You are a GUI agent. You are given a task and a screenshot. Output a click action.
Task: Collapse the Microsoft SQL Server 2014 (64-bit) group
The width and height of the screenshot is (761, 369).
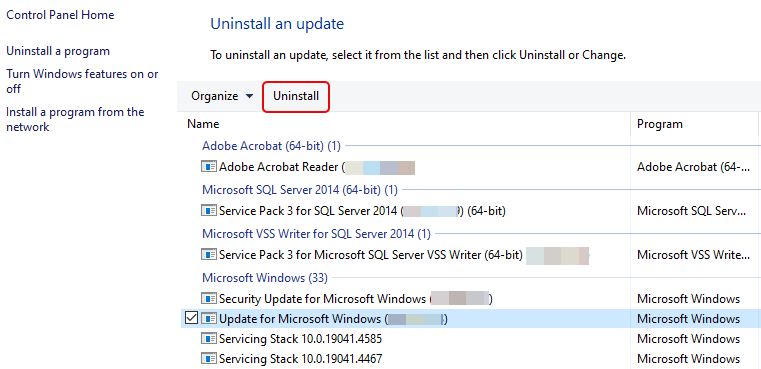[x=299, y=189]
